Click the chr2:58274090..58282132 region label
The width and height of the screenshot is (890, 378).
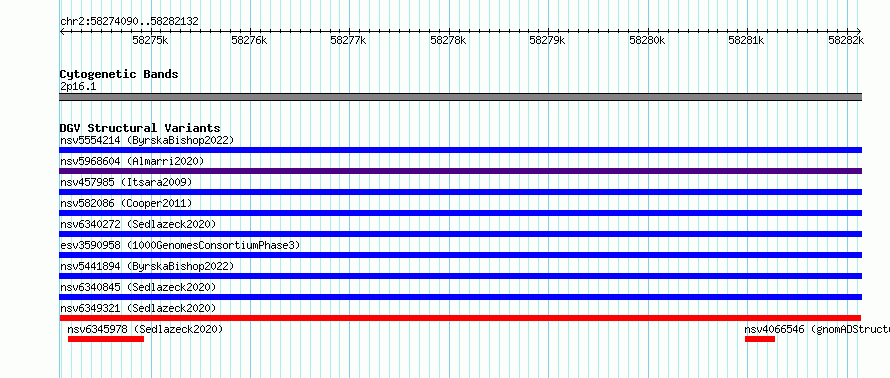click(x=129, y=21)
